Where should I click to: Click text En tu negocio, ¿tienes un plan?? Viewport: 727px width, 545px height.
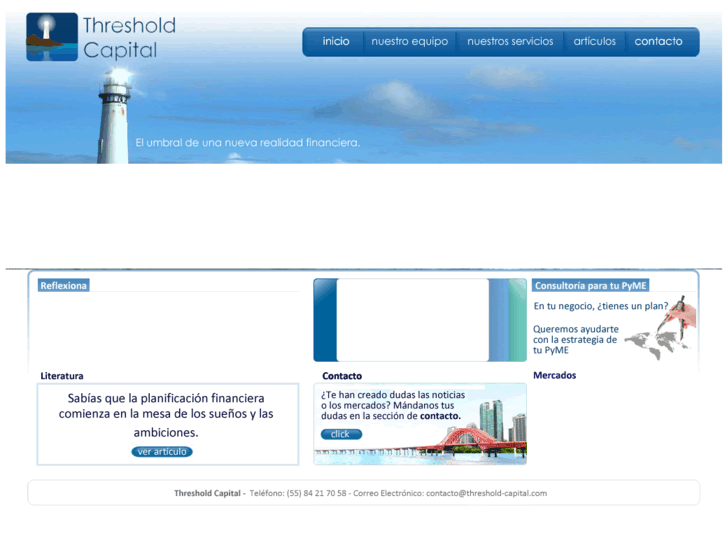[x=601, y=306]
